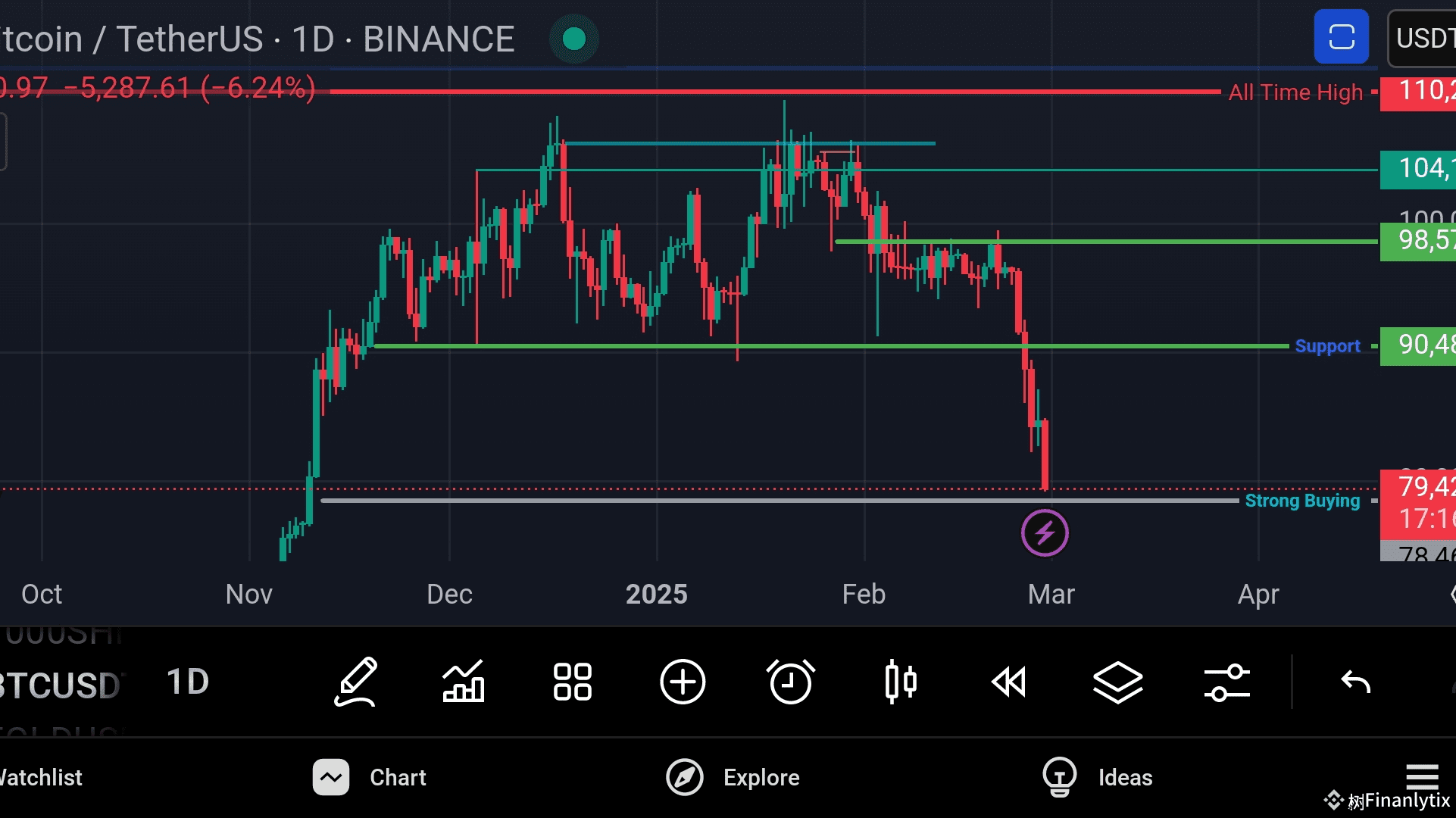Viewport: 1456px width, 818px height.
Task: Toggle fullscreen with the blue button
Action: pyautogui.click(x=1341, y=37)
